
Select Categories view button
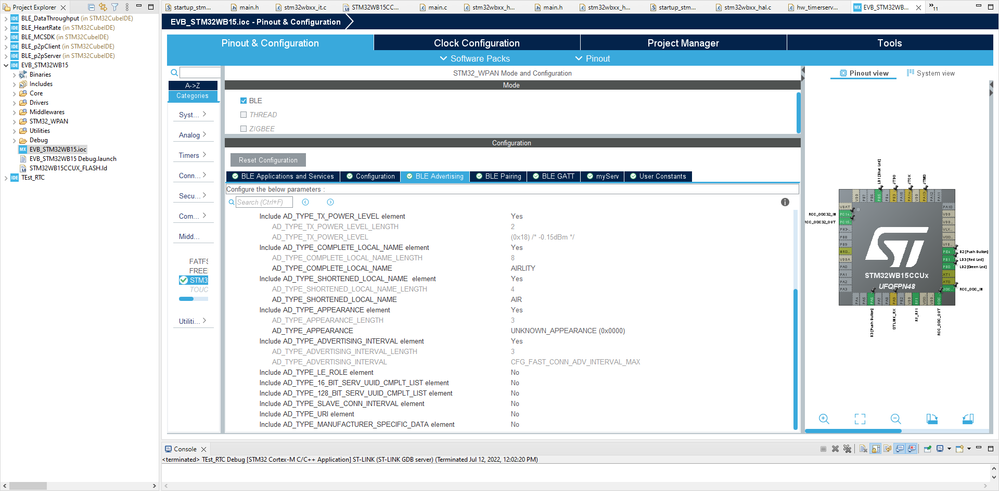(193, 96)
